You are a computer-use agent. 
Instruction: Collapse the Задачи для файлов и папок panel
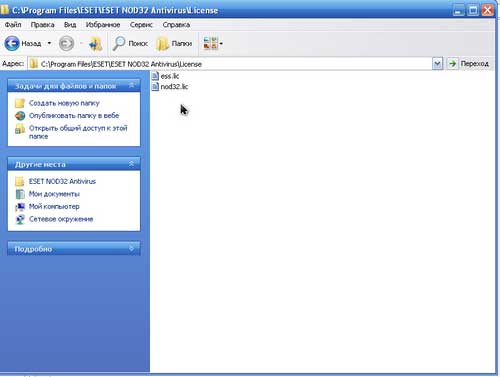click(131, 85)
